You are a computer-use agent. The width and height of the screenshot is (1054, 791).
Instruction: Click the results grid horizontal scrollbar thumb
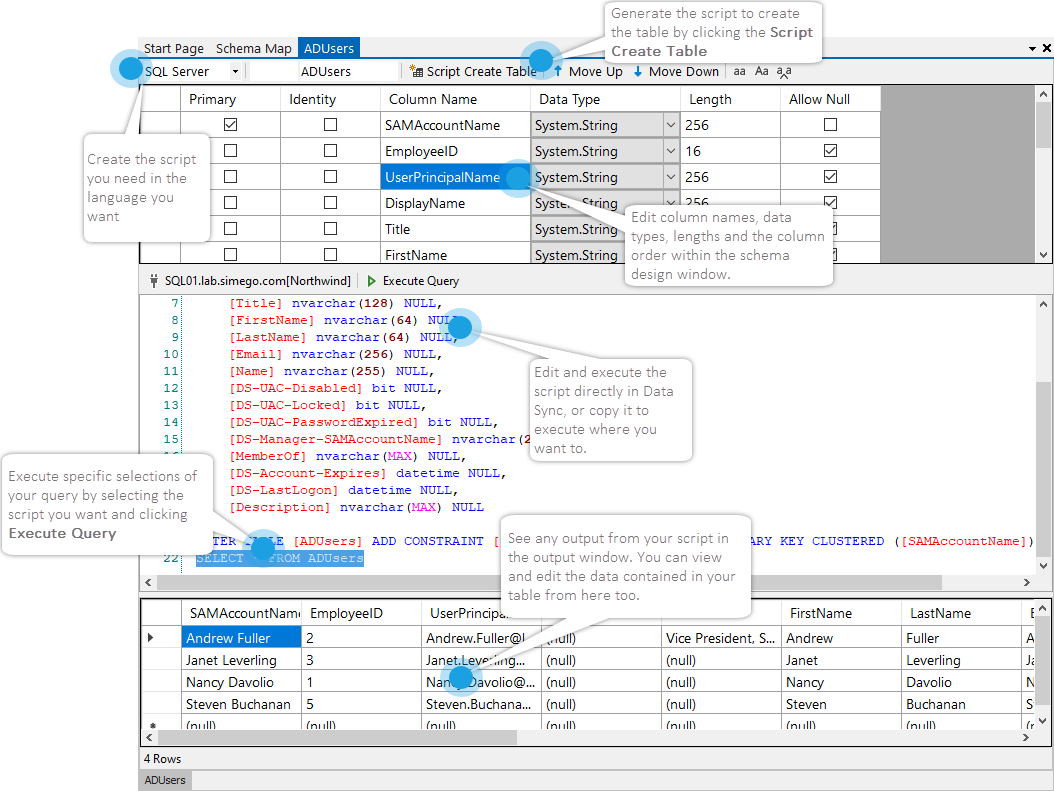point(337,737)
